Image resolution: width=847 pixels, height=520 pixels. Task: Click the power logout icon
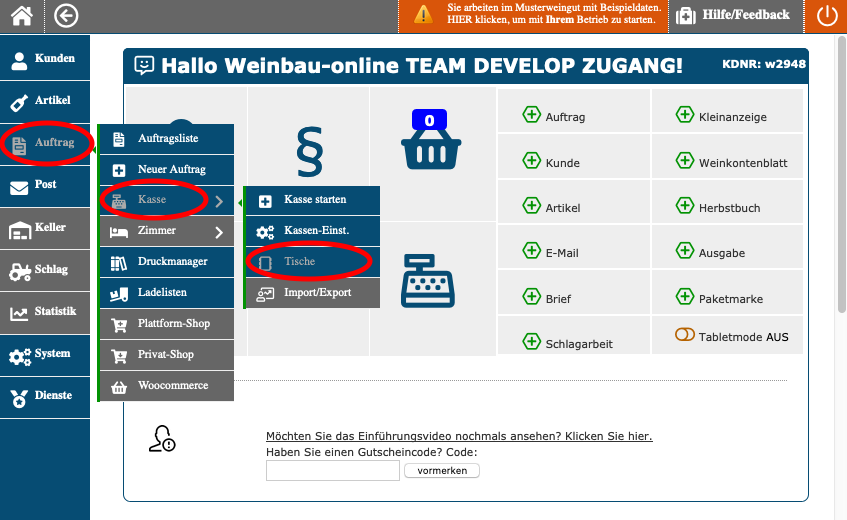point(826,16)
